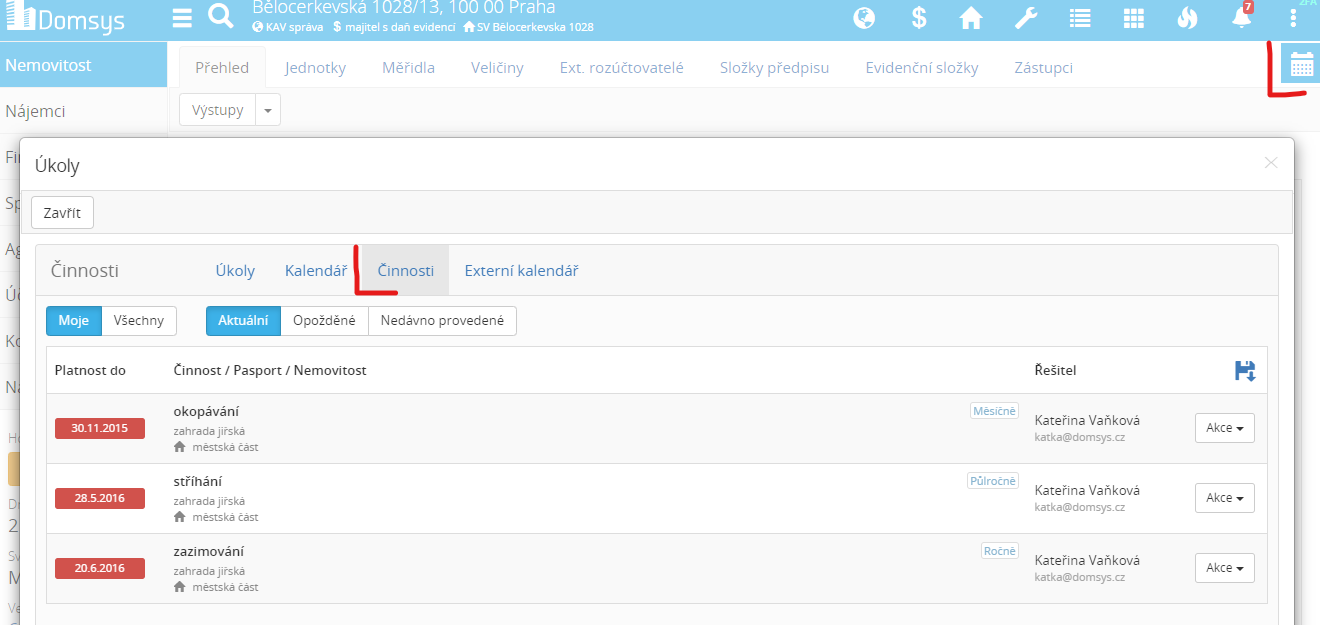Click Kateřina Vaňková in okopávání row
1320x625 pixels.
tap(1087, 420)
